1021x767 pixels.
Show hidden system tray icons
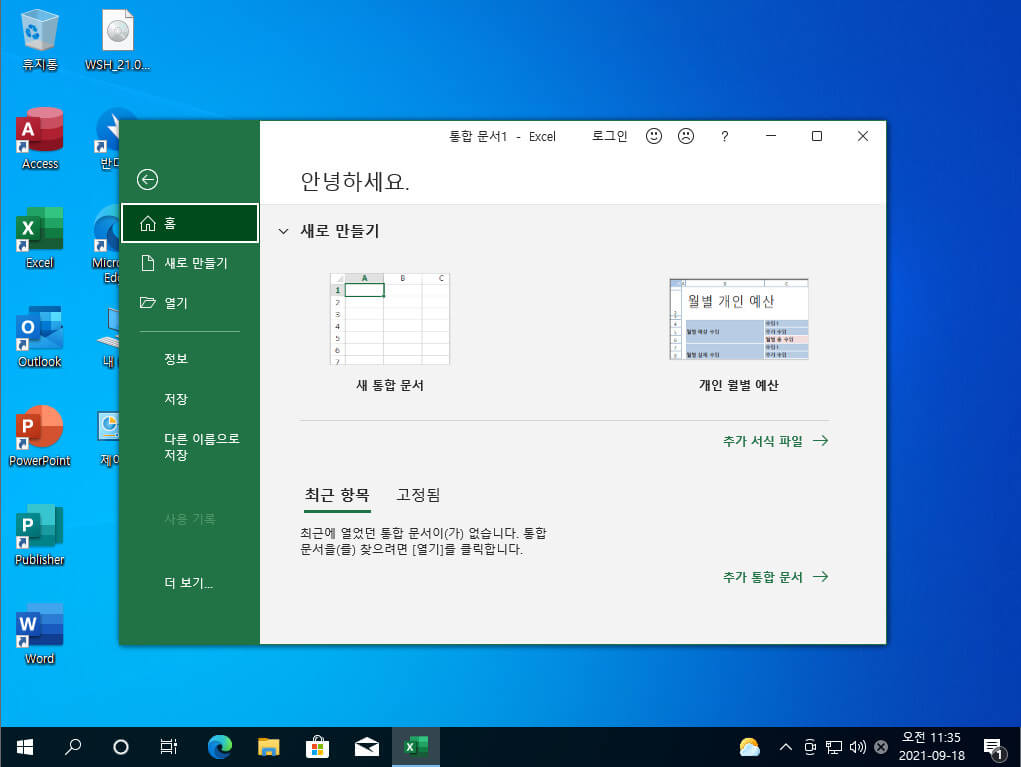coord(786,747)
